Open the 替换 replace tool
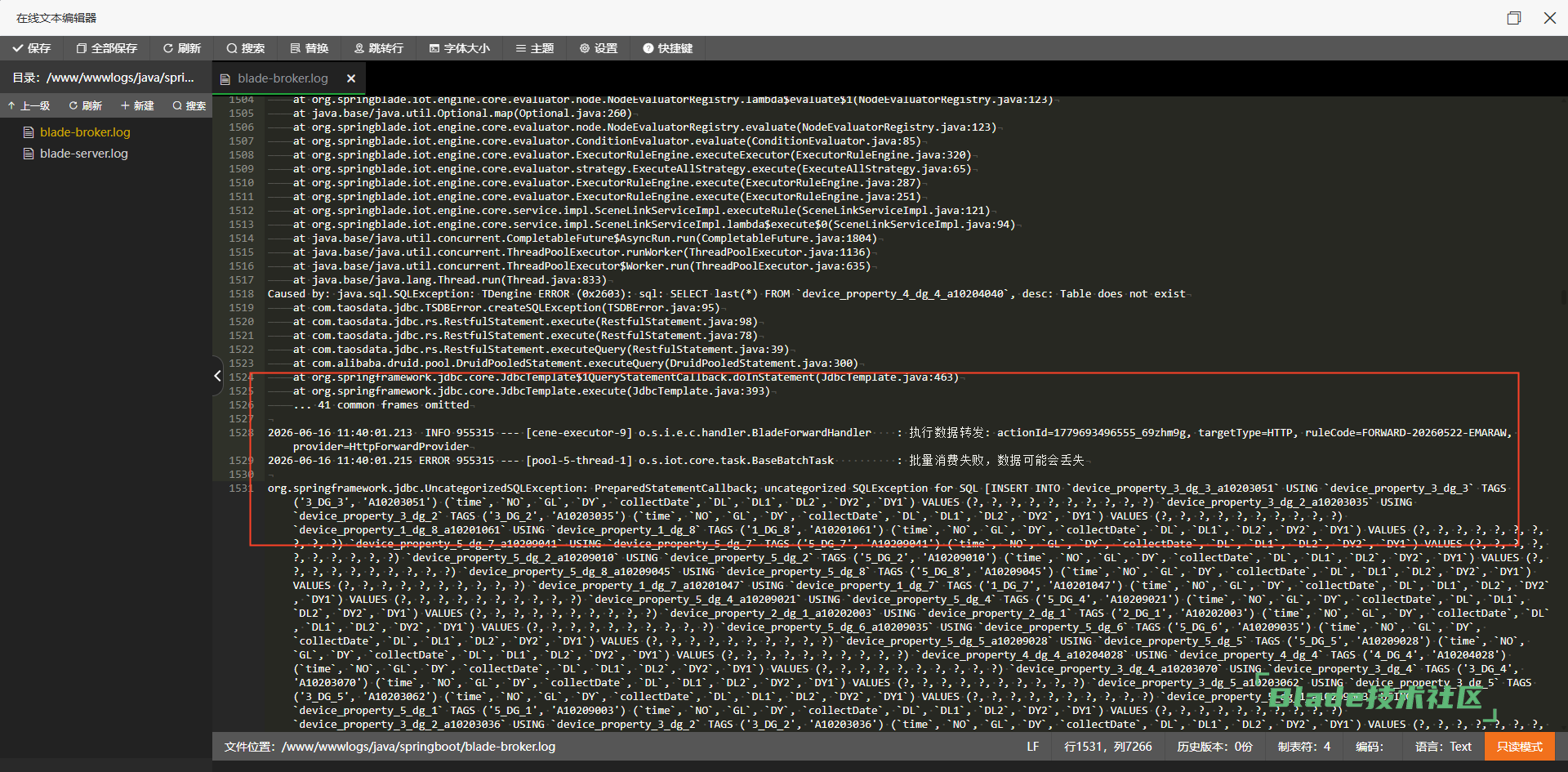1568x772 pixels. (309, 48)
